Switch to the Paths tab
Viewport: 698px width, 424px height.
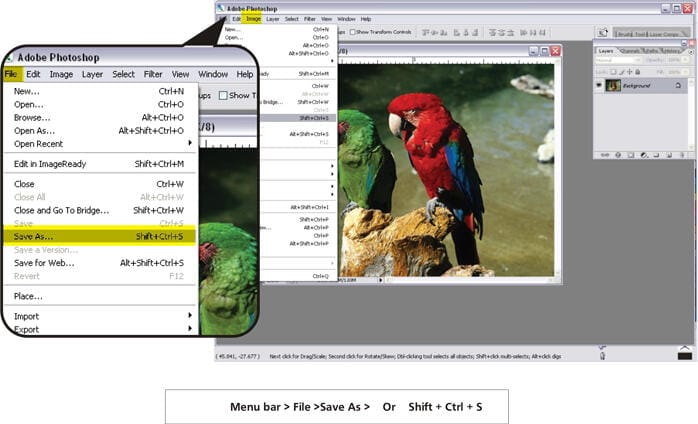[650, 50]
